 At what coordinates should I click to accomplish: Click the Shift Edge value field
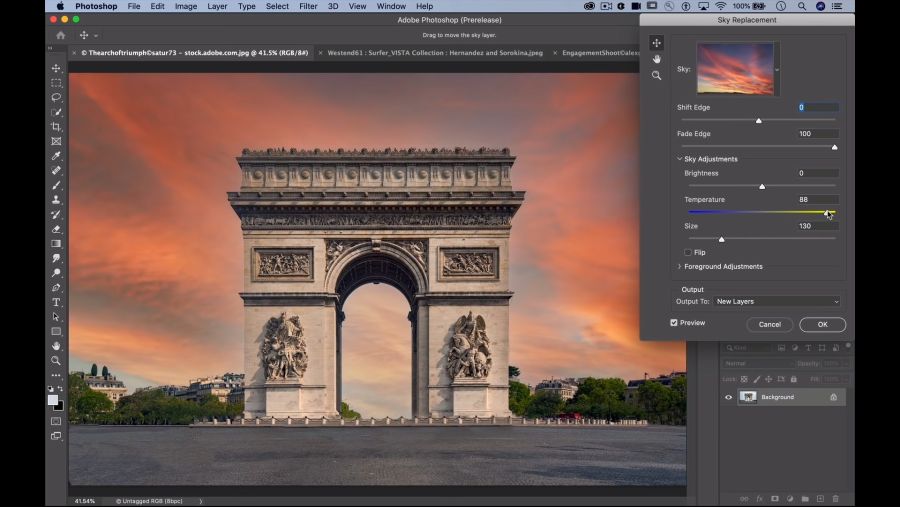point(818,107)
